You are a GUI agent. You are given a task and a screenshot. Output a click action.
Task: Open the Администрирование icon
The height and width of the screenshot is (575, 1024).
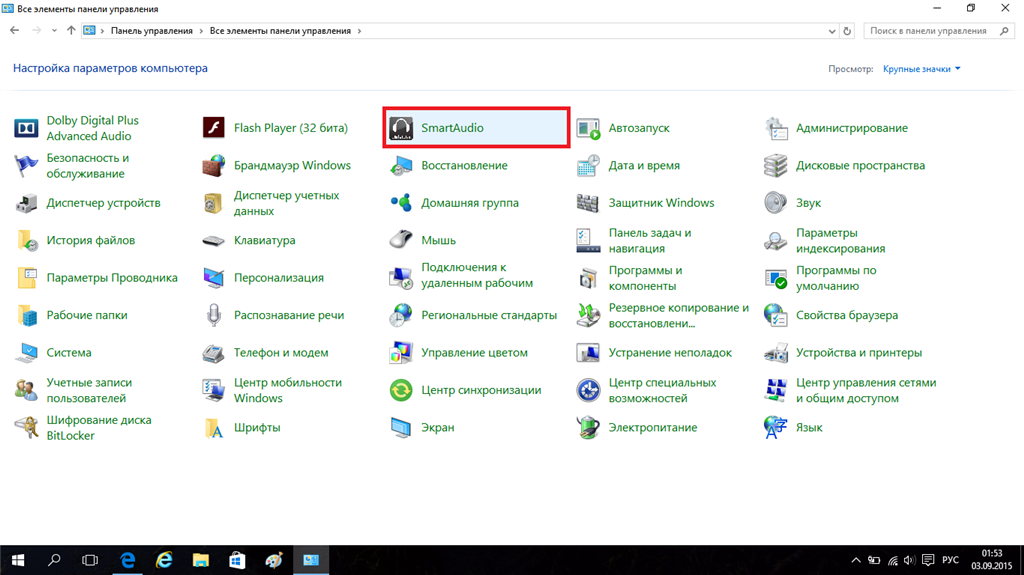[x=776, y=128]
